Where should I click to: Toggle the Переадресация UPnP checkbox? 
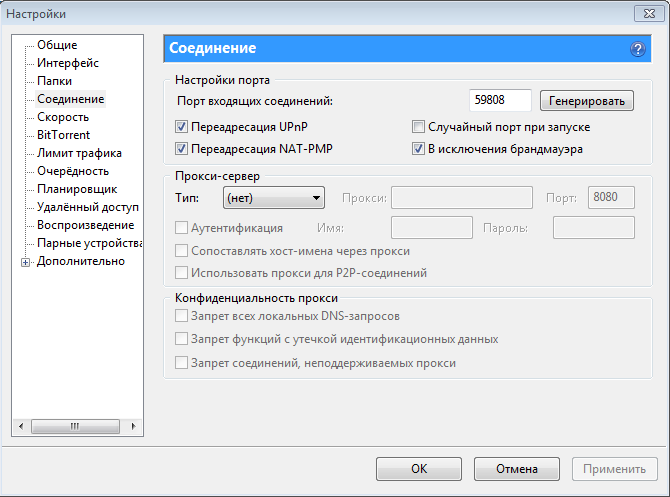[x=182, y=128]
